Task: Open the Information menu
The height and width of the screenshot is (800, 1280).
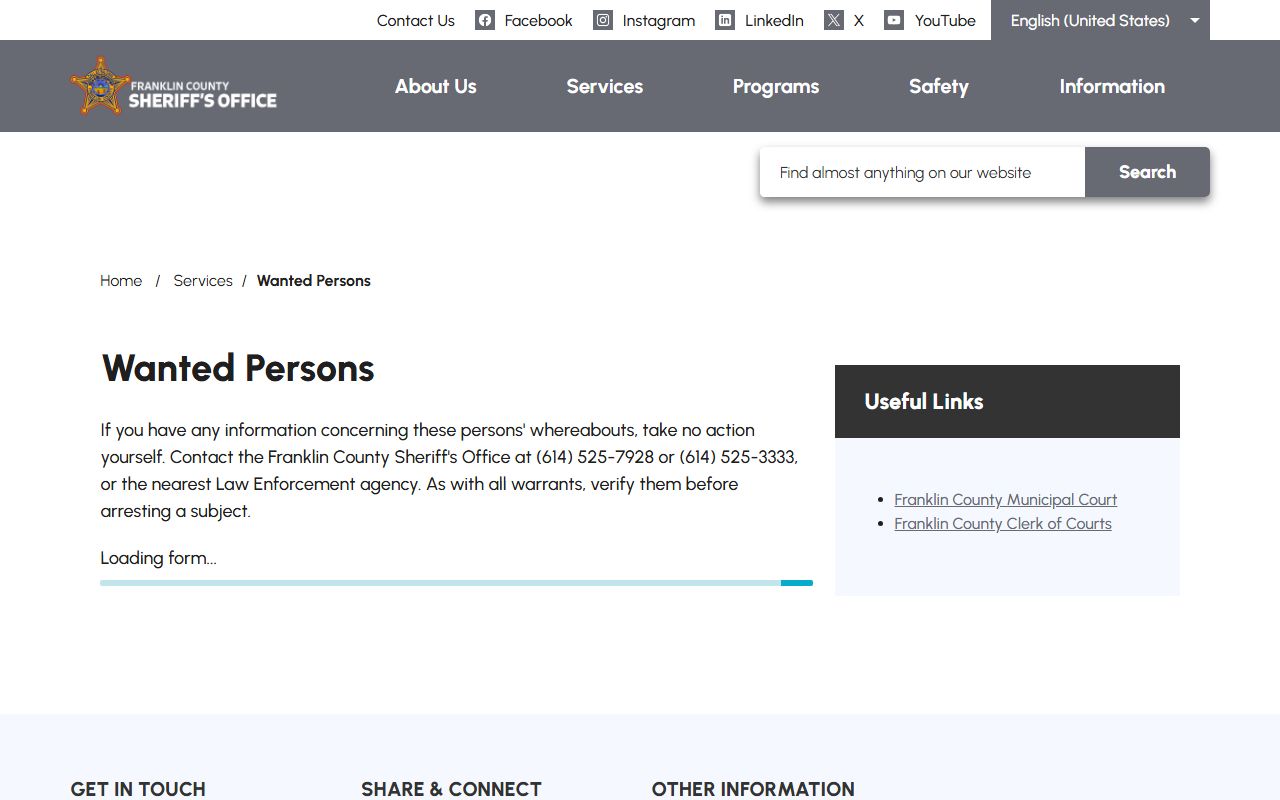Action: click(1112, 86)
